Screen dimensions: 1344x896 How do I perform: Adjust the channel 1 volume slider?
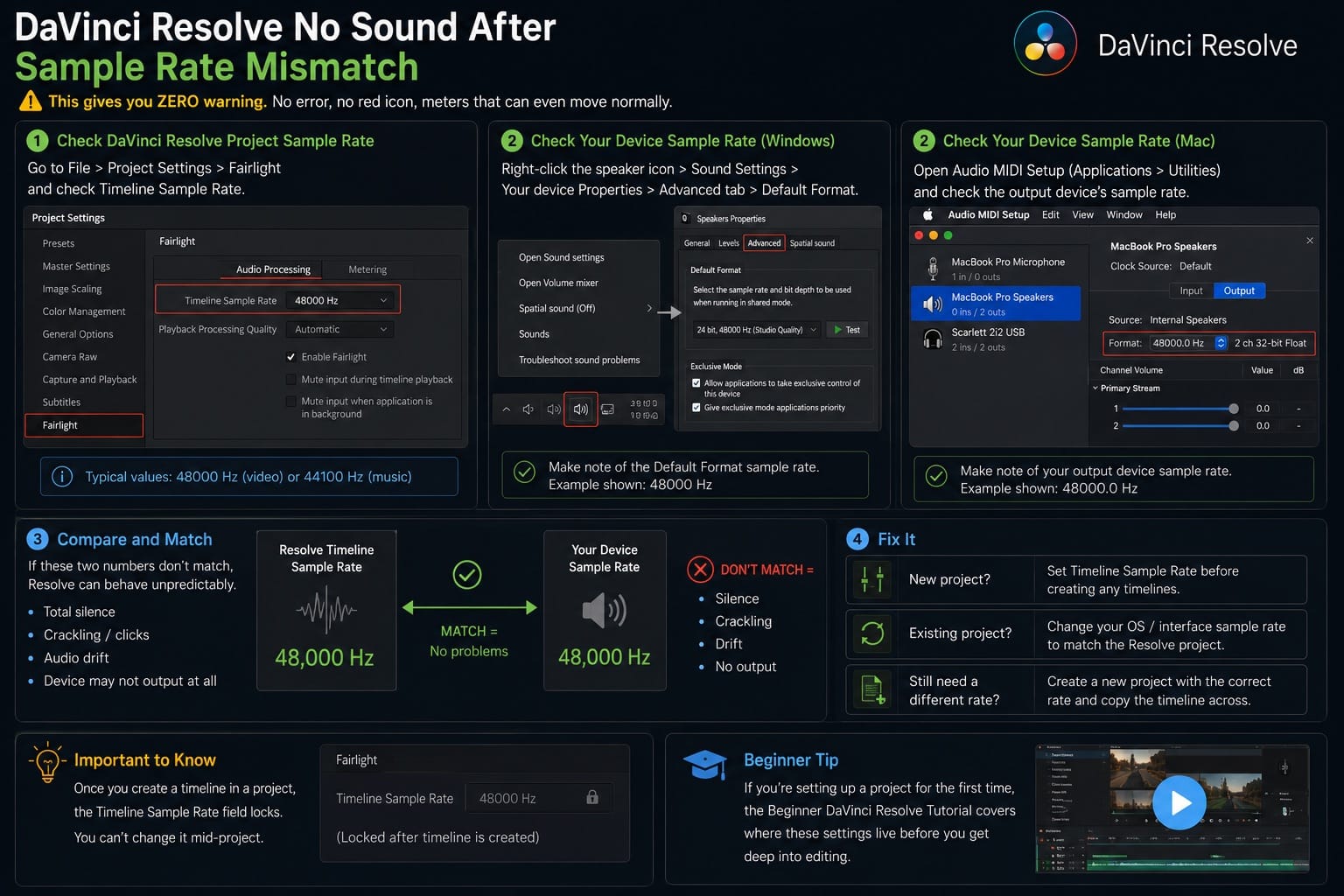1179,409
